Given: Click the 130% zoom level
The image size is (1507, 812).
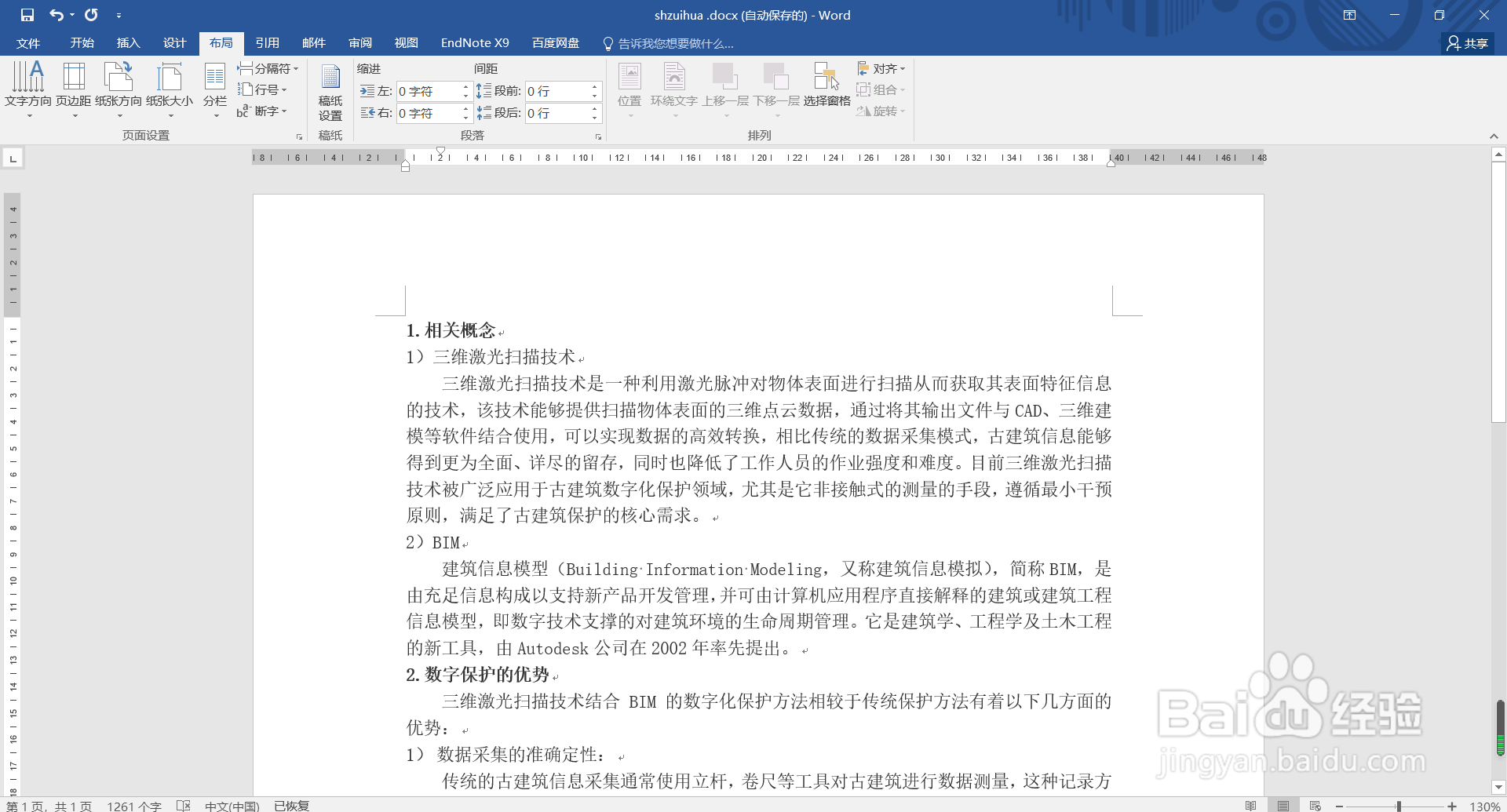Looking at the screenshot, I should [x=1484, y=807].
